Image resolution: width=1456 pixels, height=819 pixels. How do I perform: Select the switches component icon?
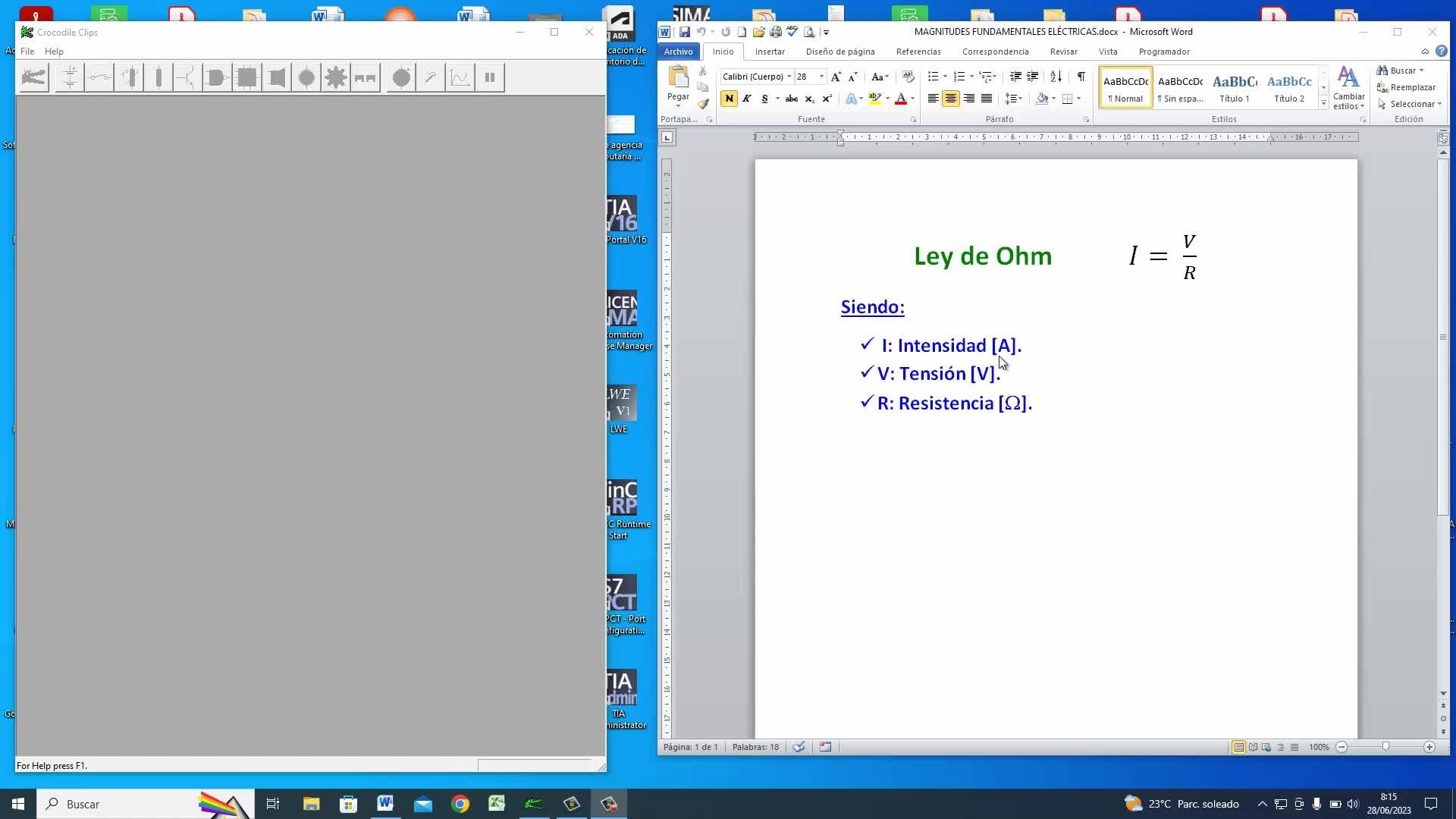pyautogui.click(x=99, y=77)
